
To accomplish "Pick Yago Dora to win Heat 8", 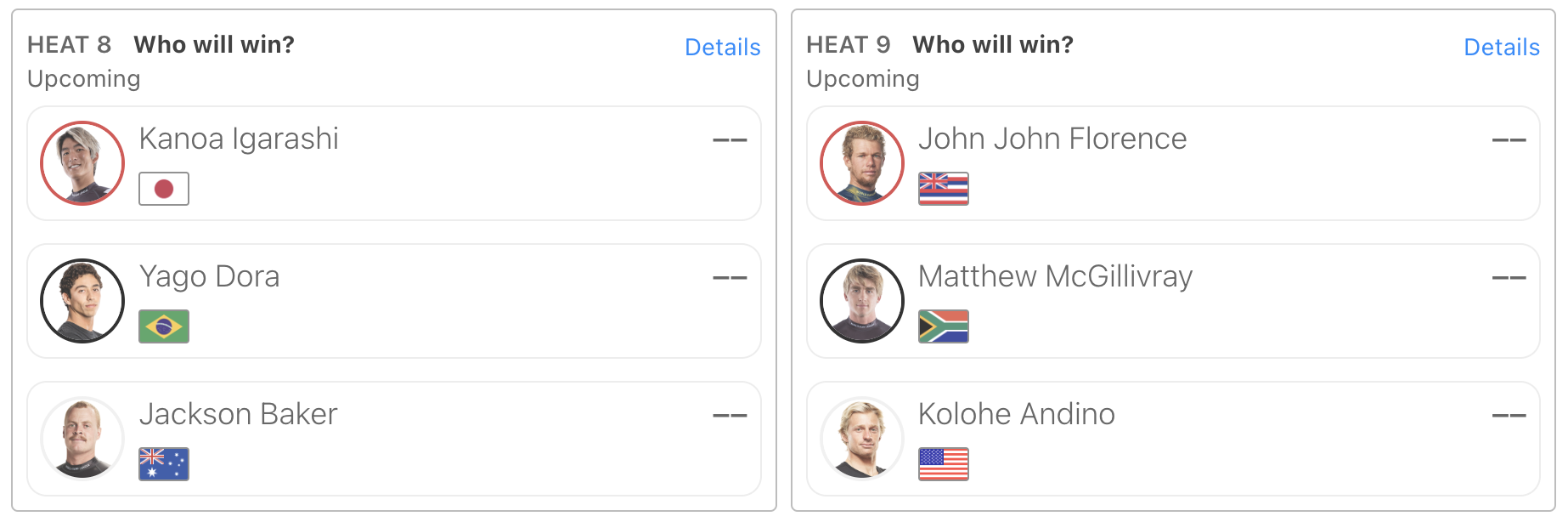I will pyautogui.click(x=394, y=301).
